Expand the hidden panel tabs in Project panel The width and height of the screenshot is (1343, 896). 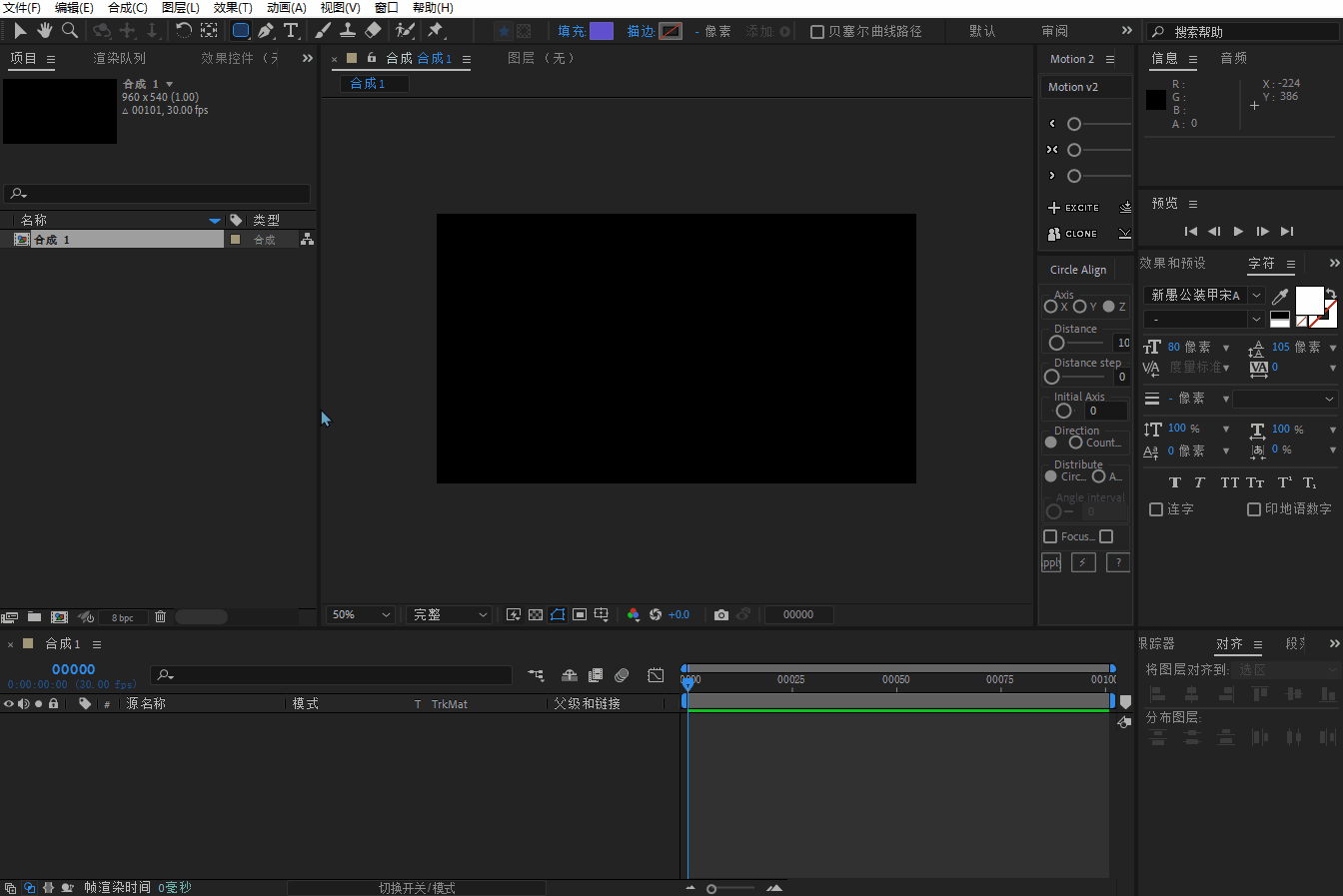[x=307, y=58]
